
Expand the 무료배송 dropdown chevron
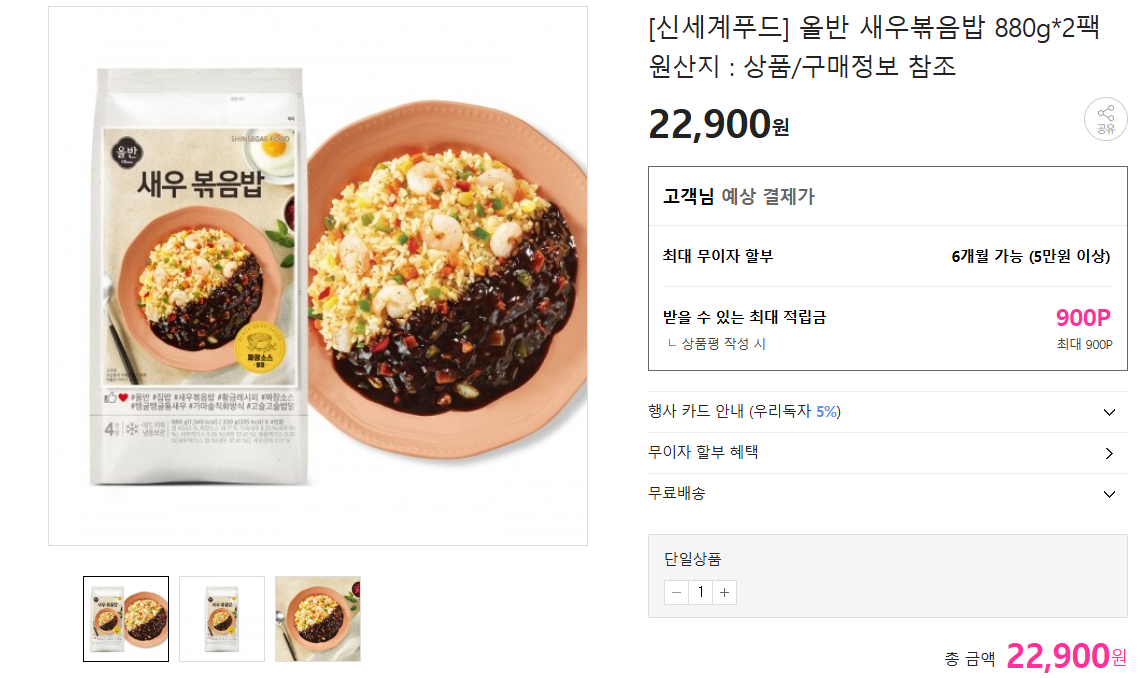[1109, 494]
